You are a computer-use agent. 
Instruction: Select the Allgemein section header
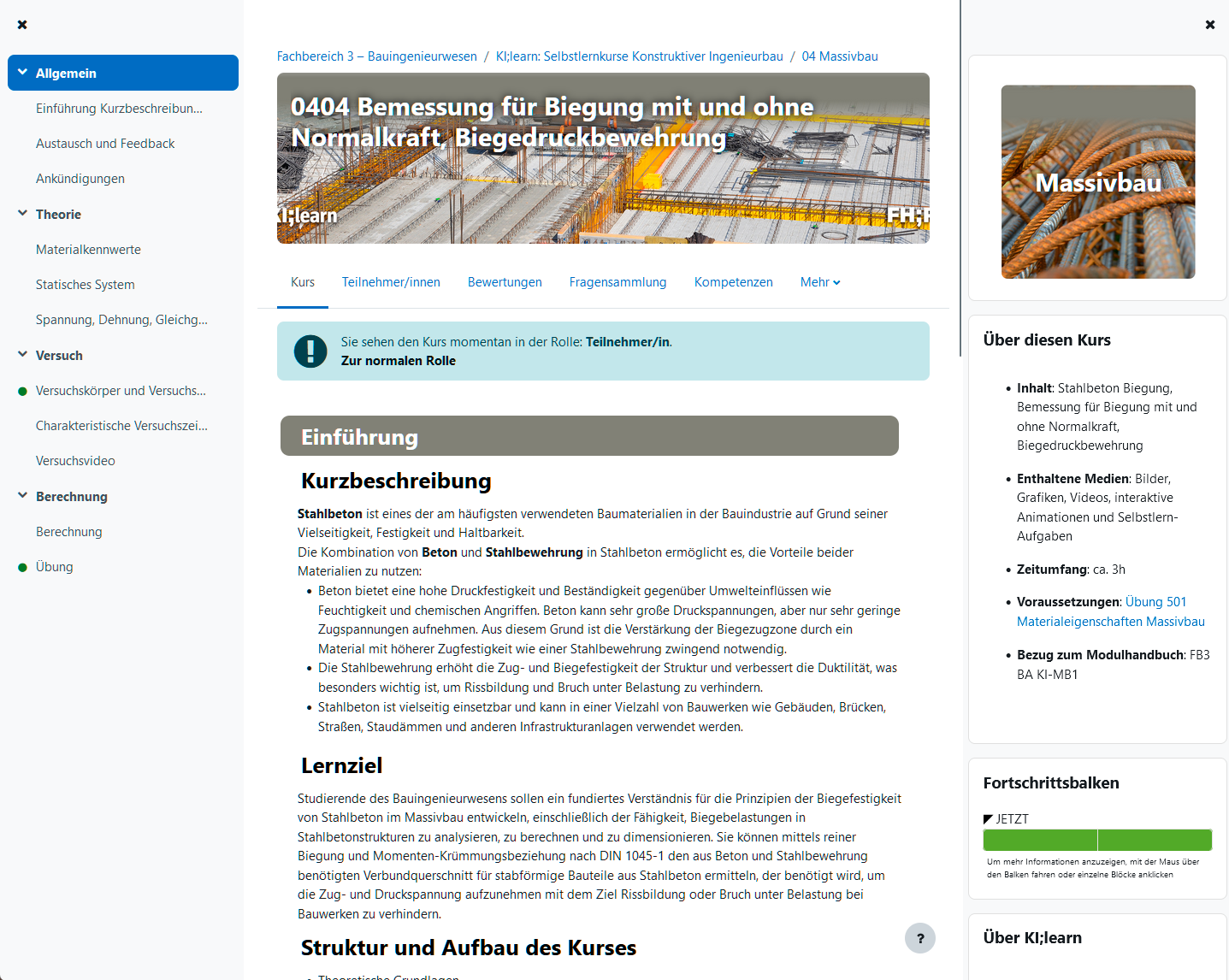point(123,73)
